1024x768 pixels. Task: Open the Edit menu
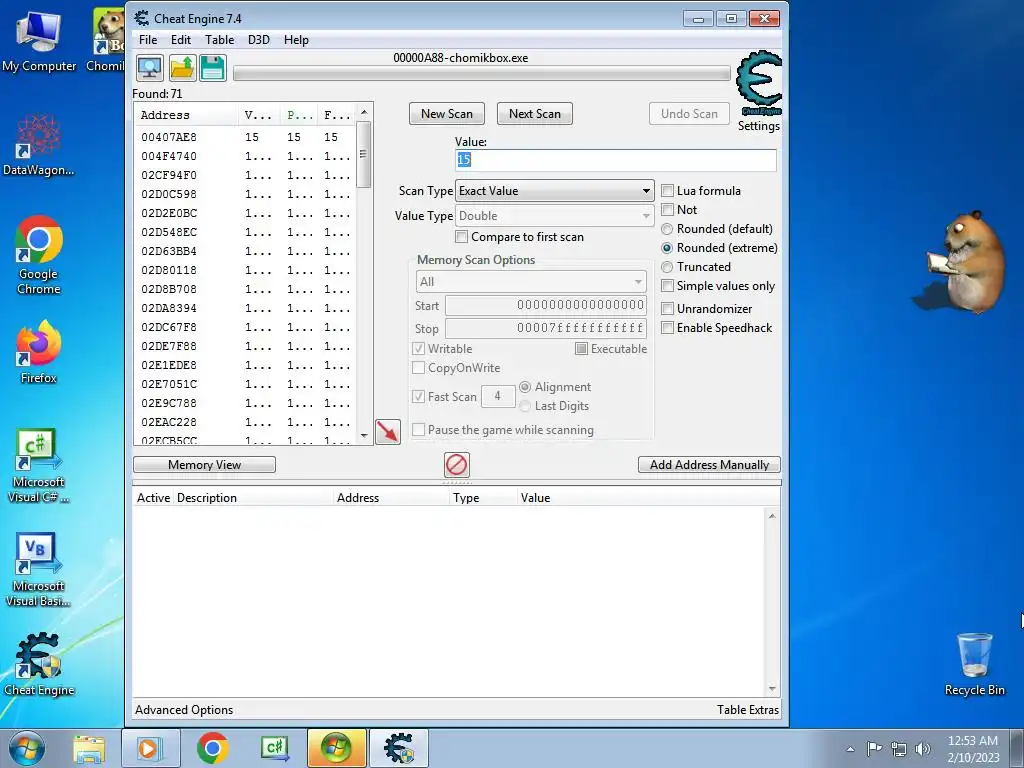(181, 40)
